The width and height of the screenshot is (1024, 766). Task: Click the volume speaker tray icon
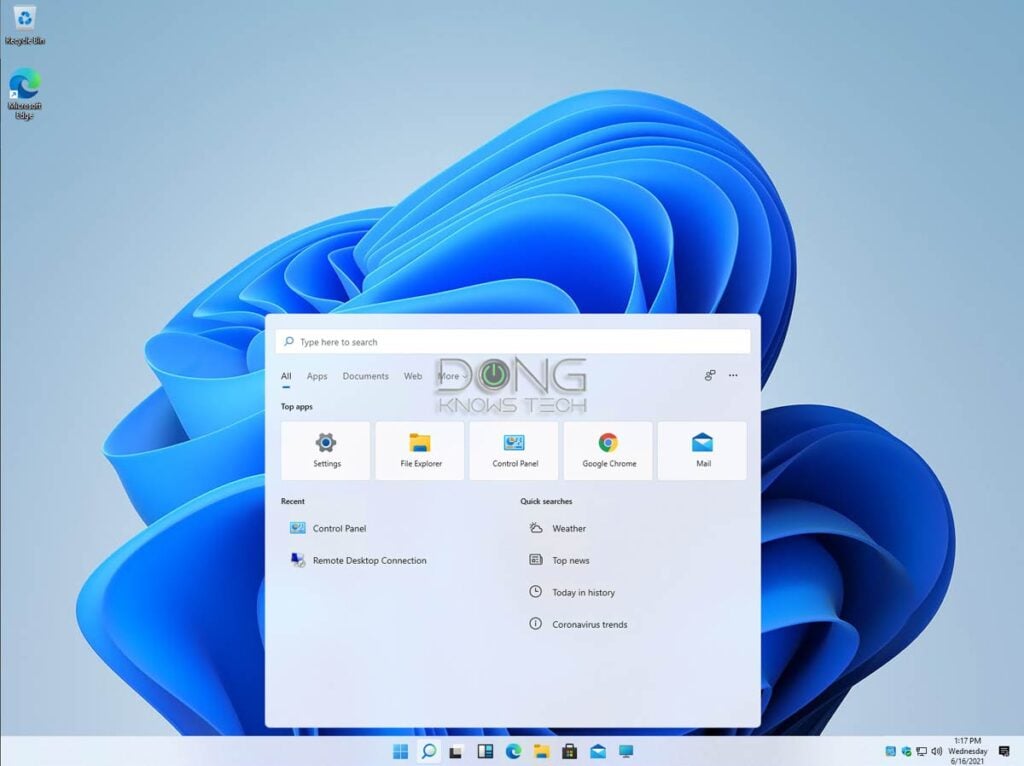pyautogui.click(x=936, y=752)
